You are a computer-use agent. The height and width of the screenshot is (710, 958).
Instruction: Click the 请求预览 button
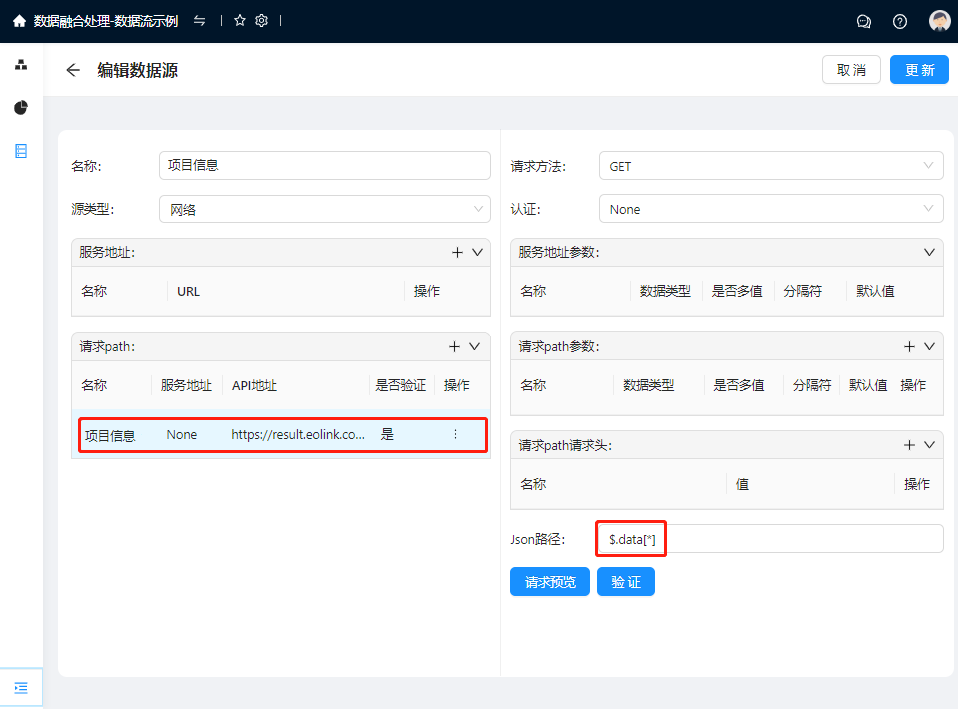pos(550,582)
